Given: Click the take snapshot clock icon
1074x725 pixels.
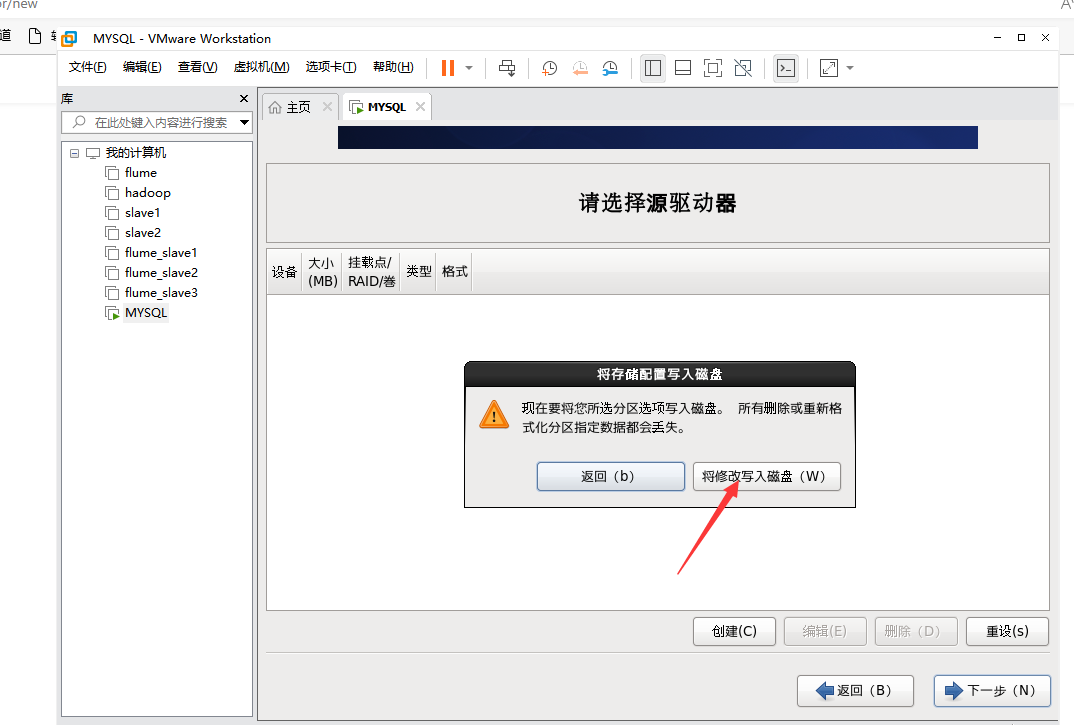Looking at the screenshot, I should (549, 68).
